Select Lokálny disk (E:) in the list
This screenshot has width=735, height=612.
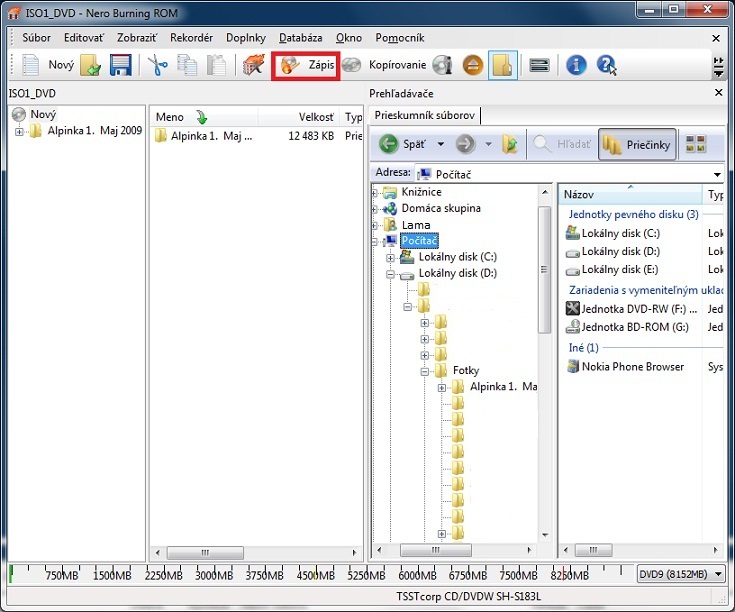point(620,270)
